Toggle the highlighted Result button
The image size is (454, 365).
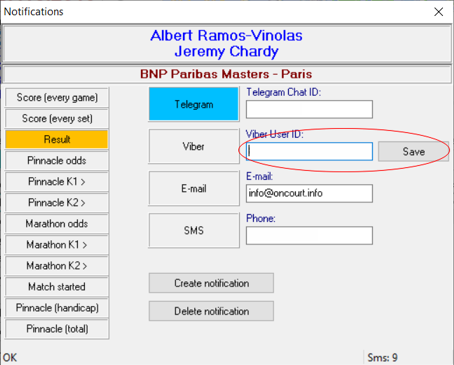coord(57,139)
